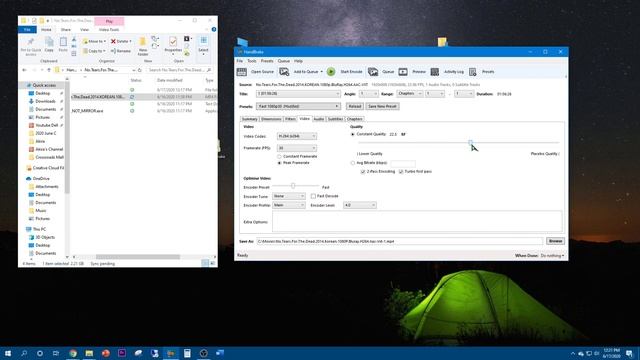Select the Constant Framerate radio button
640x360 pixels.
[279, 156]
